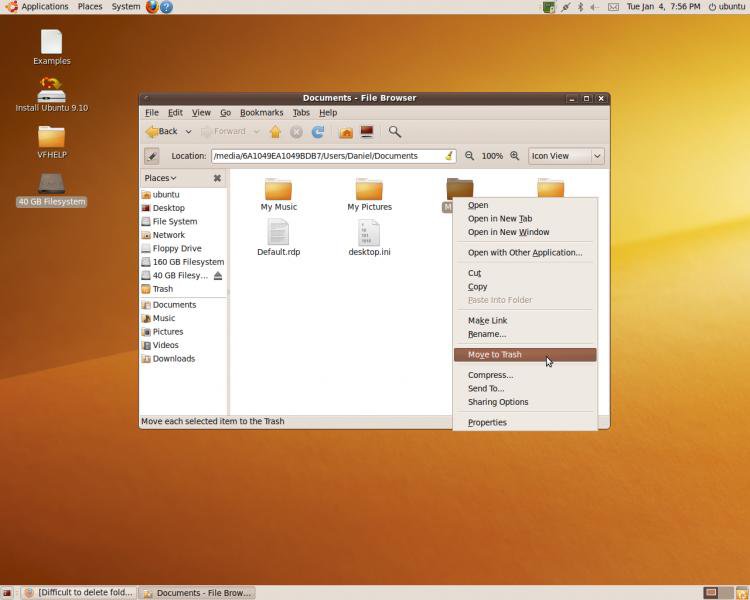Choose Open in New Tab
Screen dimensions: 750x600
(525, 219)
